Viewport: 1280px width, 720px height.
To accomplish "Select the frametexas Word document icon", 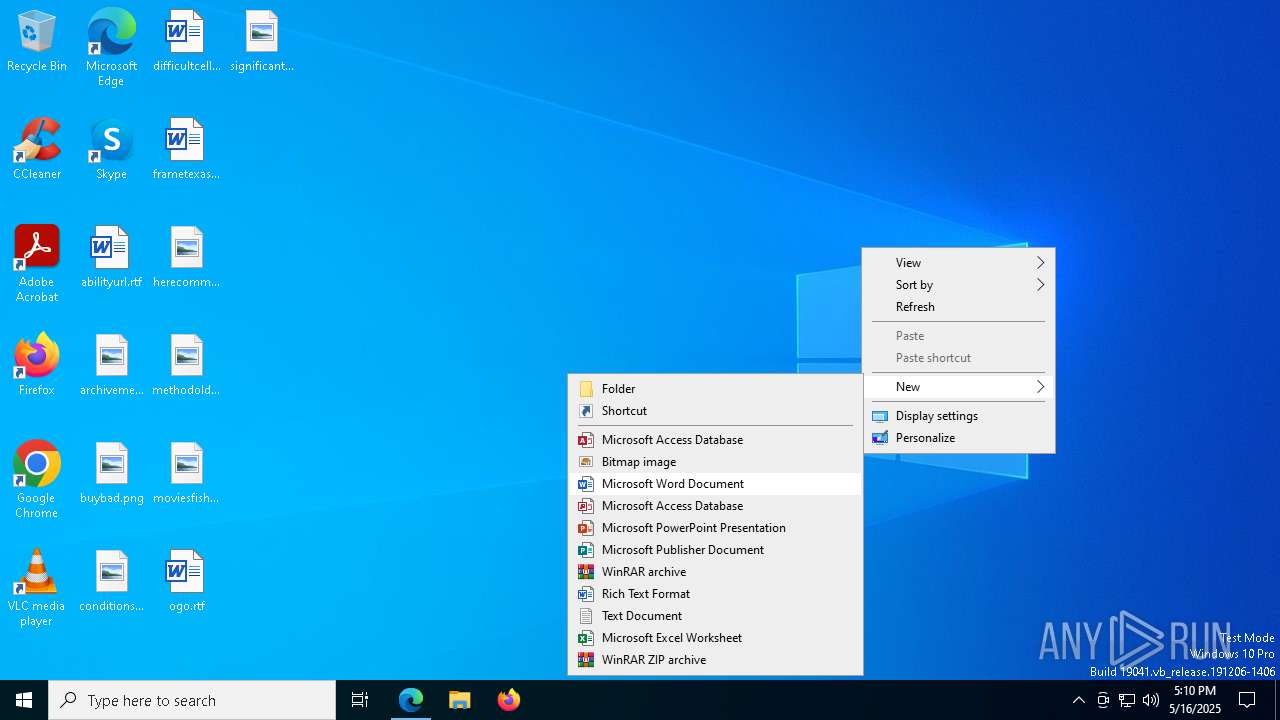I will [186, 150].
